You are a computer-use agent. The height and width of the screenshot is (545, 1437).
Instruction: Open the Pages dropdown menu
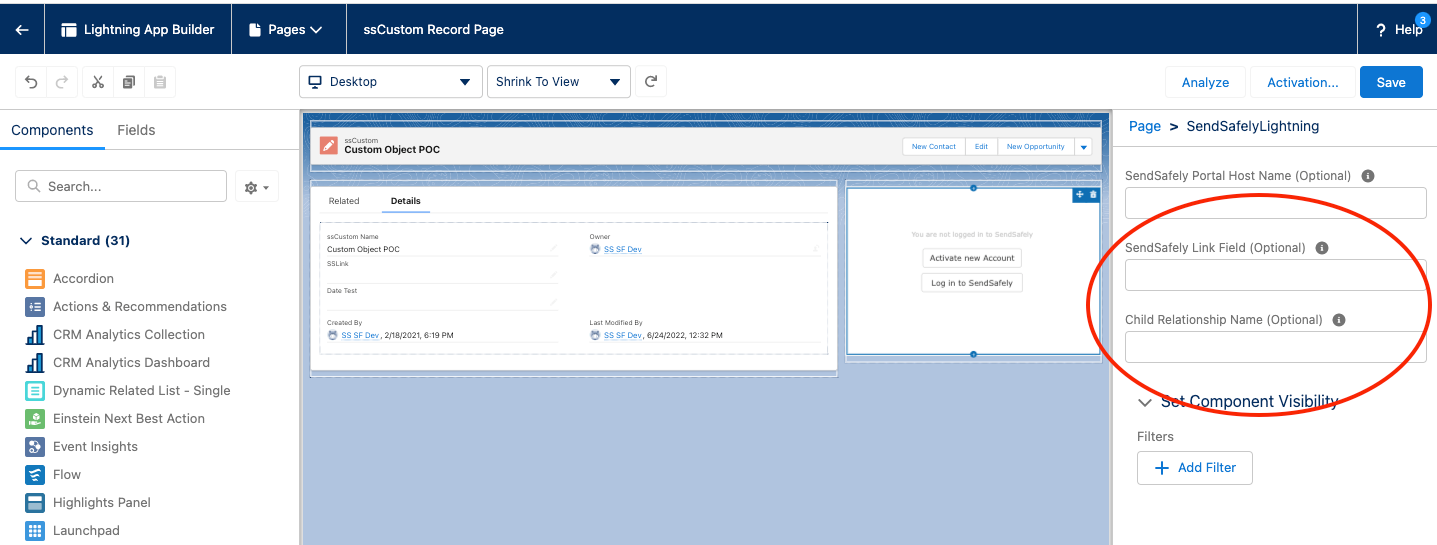click(x=285, y=30)
